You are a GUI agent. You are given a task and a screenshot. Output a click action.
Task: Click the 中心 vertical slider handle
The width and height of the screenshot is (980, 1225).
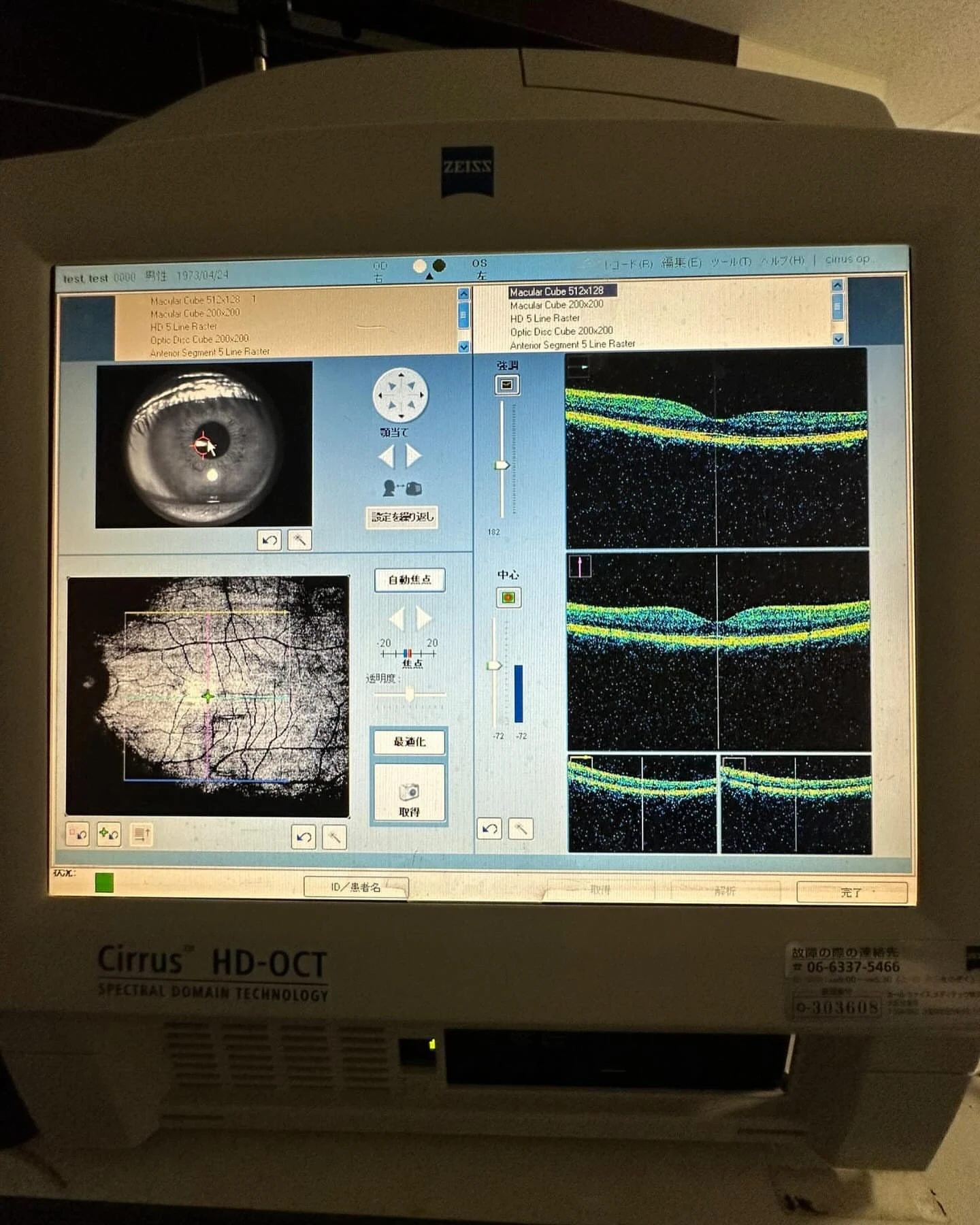pyautogui.click(x=494, y=666)
